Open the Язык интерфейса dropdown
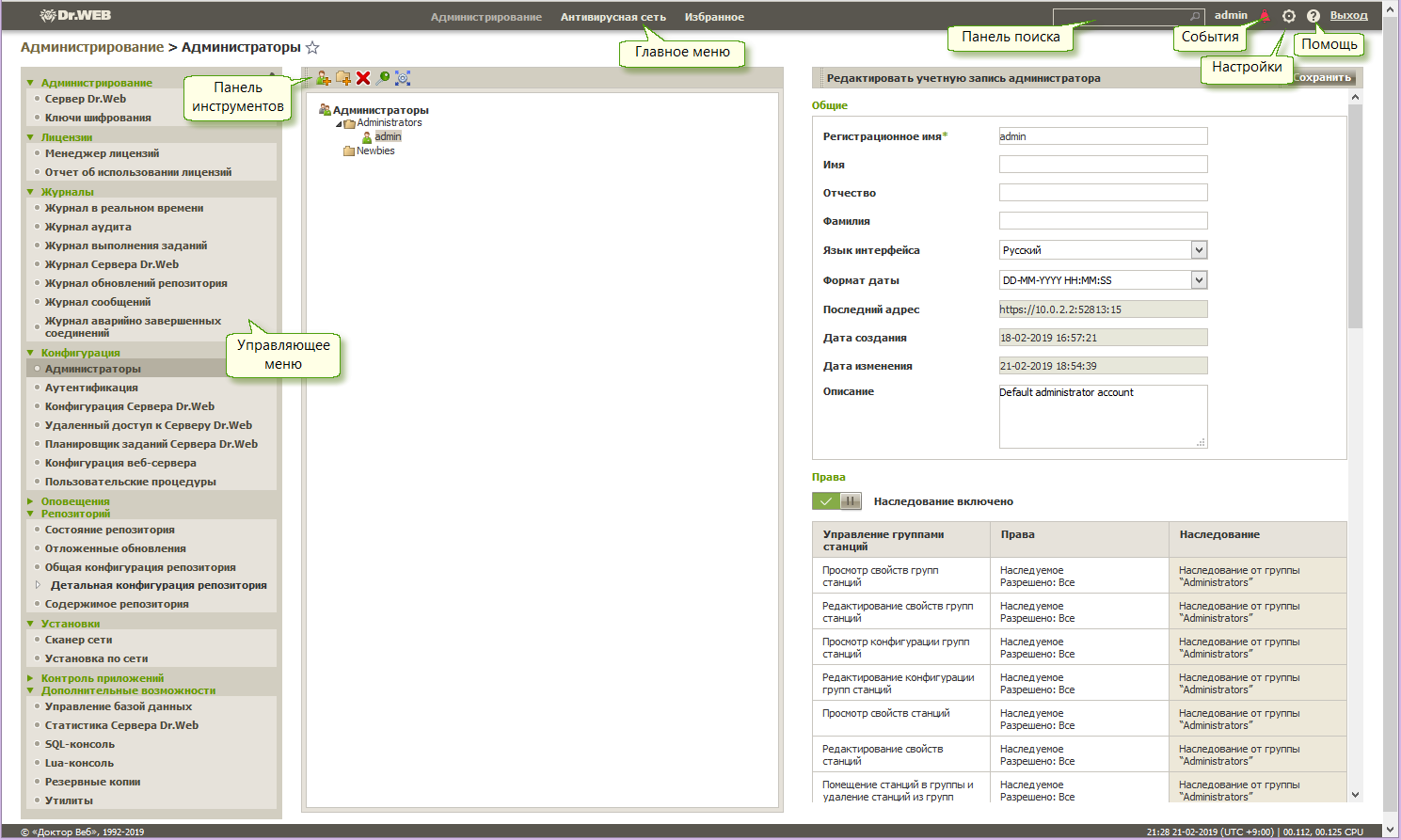This screenshot has height=840, width=1401. click(x=1199, y=250)
